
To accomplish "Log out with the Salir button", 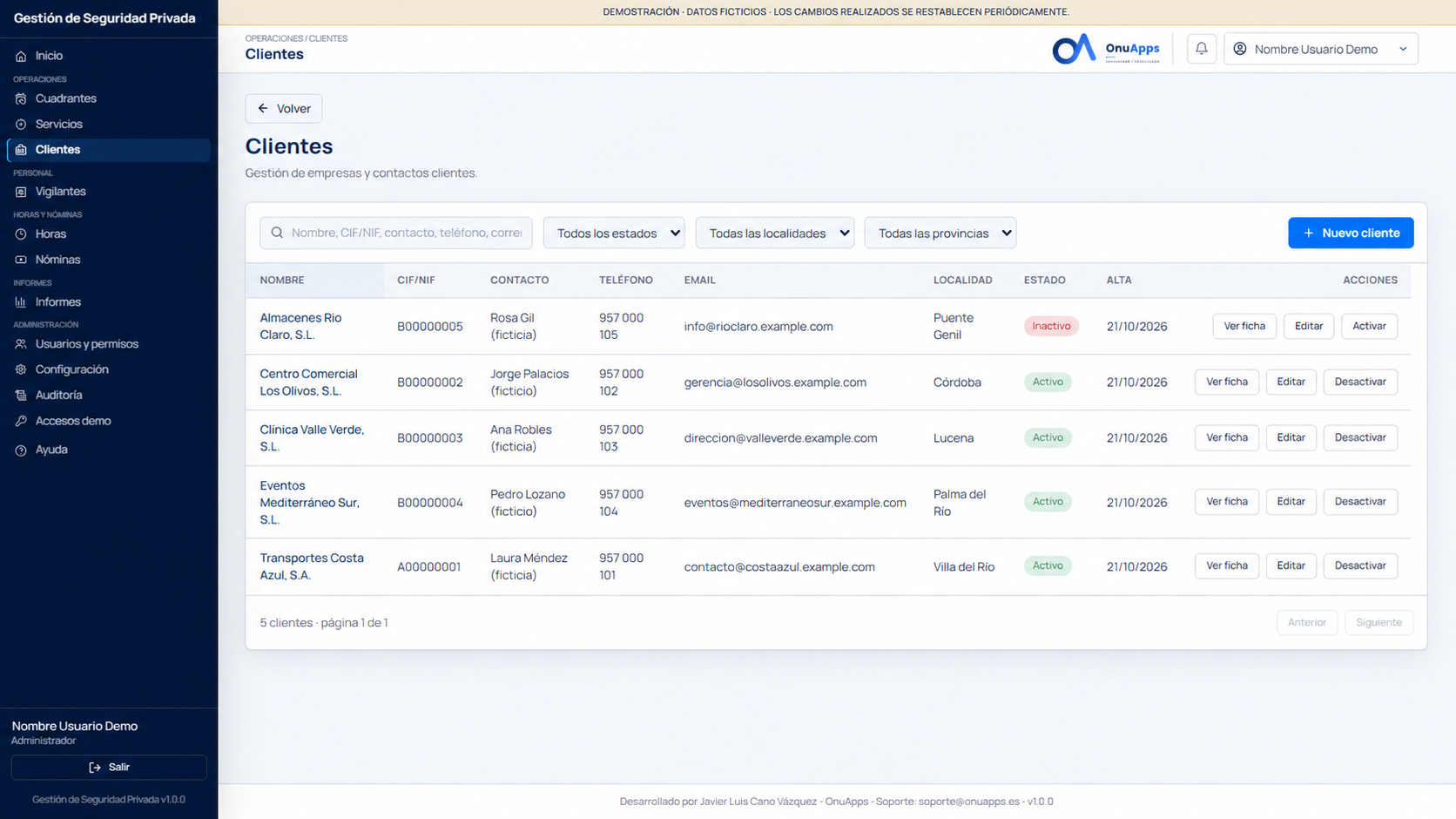I will [109, 768].
